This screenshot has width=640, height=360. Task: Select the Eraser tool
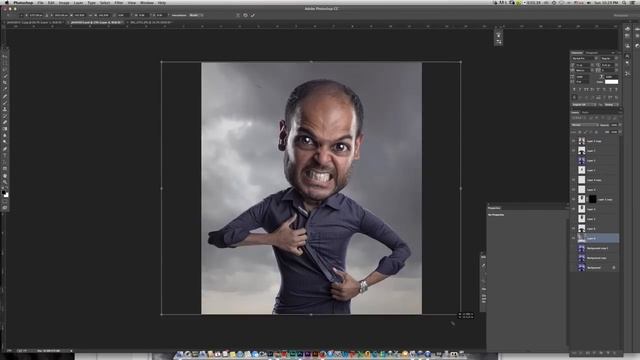tap(5, 122)
